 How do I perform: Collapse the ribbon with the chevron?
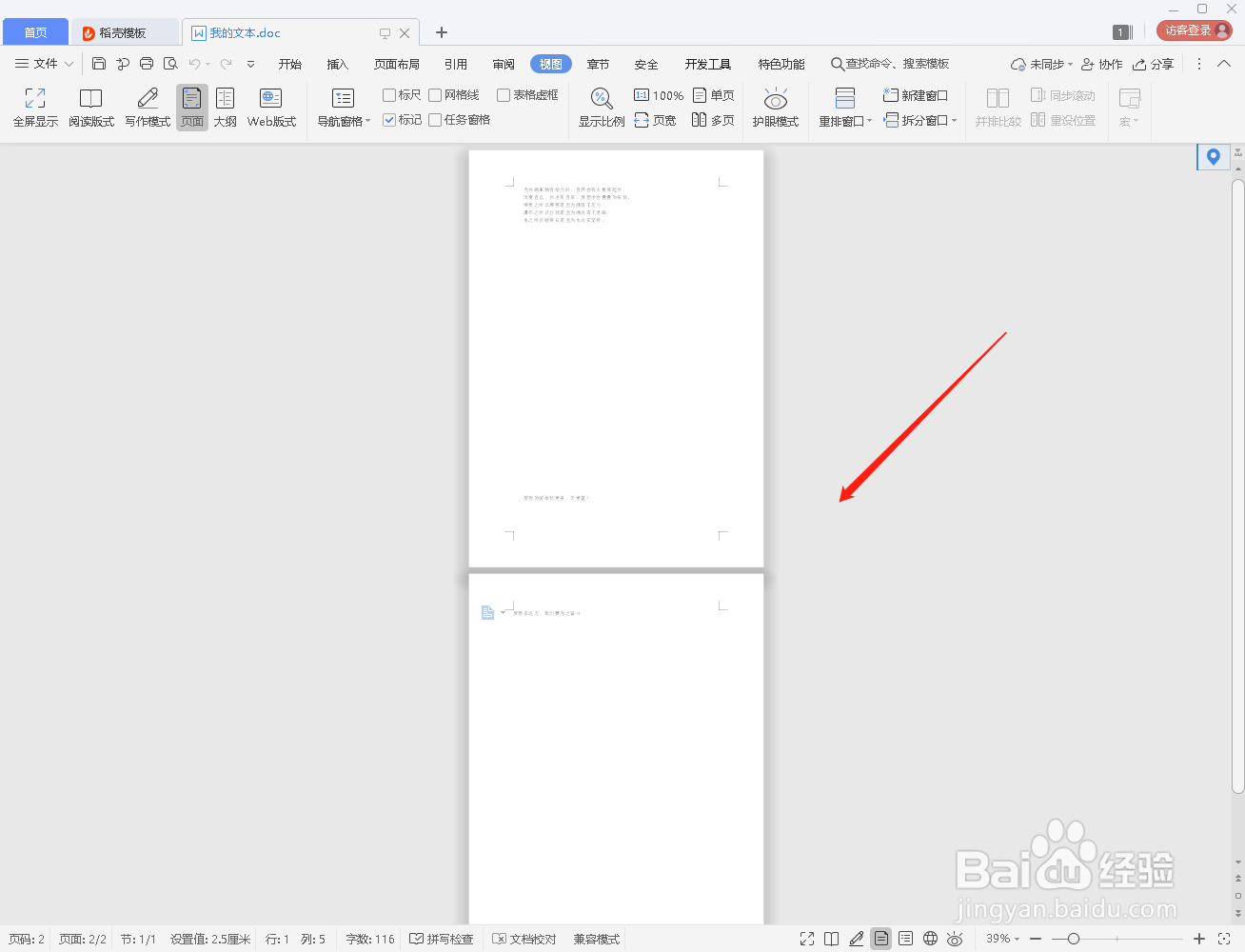click(1224, 64)
